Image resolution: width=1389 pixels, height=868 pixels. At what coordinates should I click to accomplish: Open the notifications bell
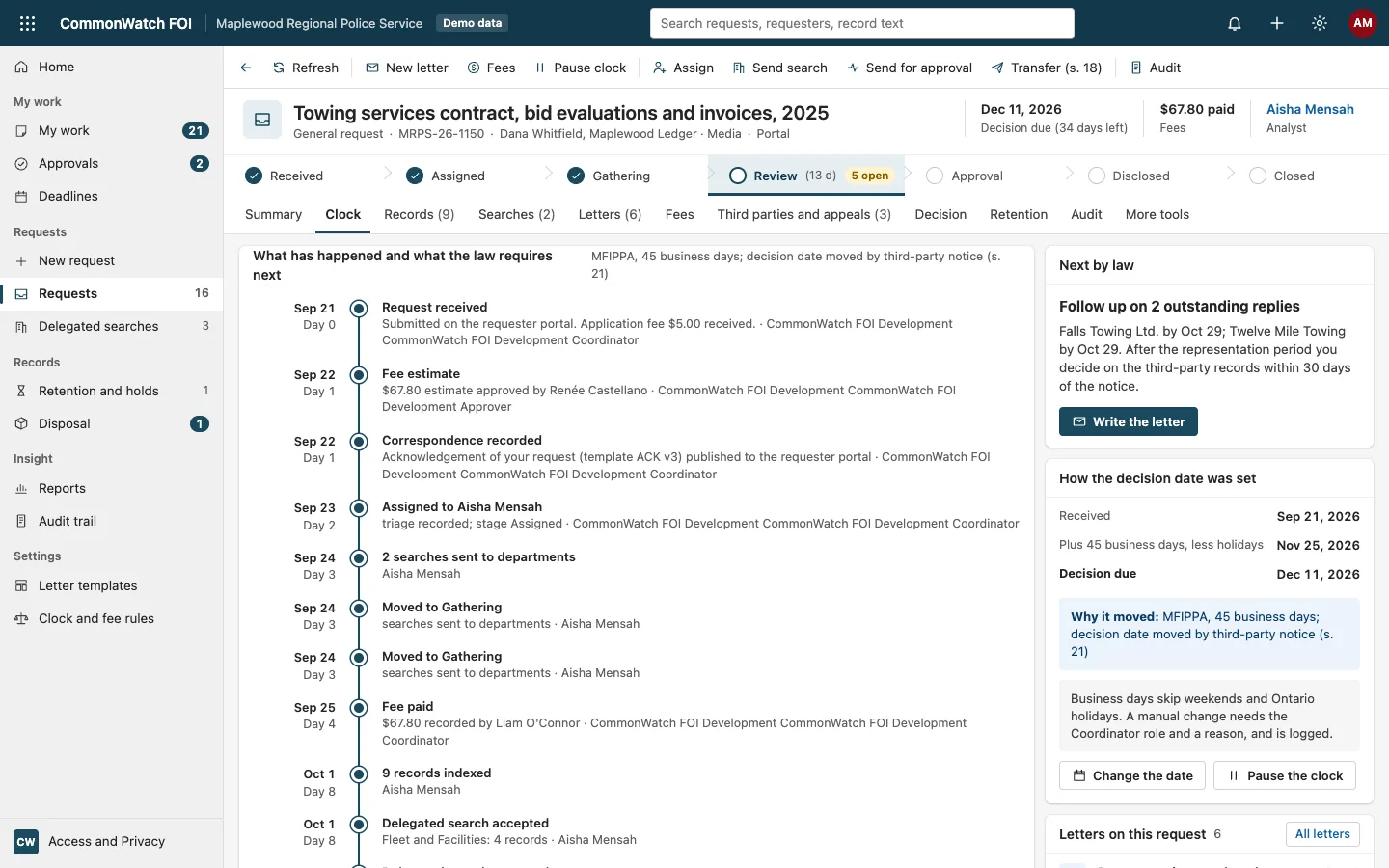1235,23
